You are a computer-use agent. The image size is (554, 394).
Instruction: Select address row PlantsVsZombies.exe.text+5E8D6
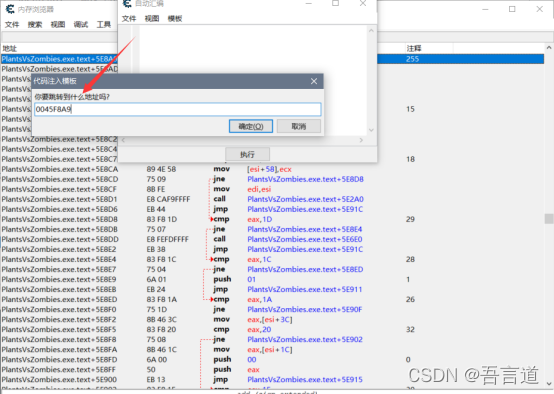coord(60,209)
